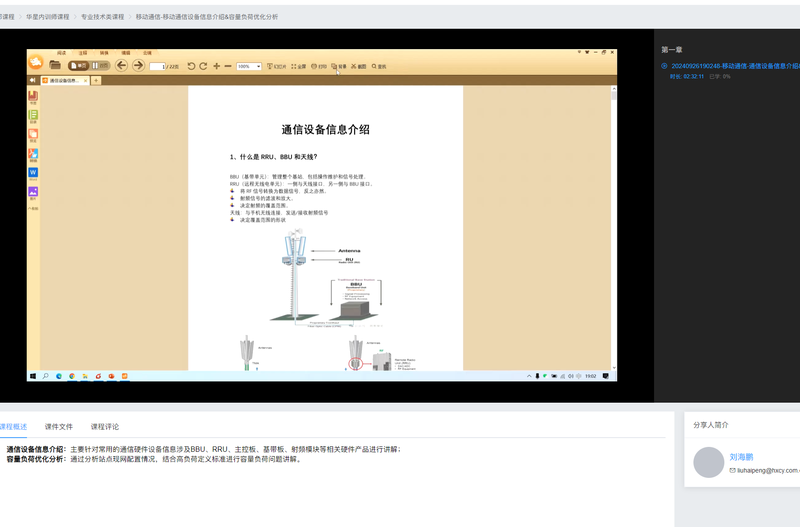Image resolution: width=800 pixels, height=527 pixels.
Task: Switch to double-page view mode
Action: click(100, 66)
